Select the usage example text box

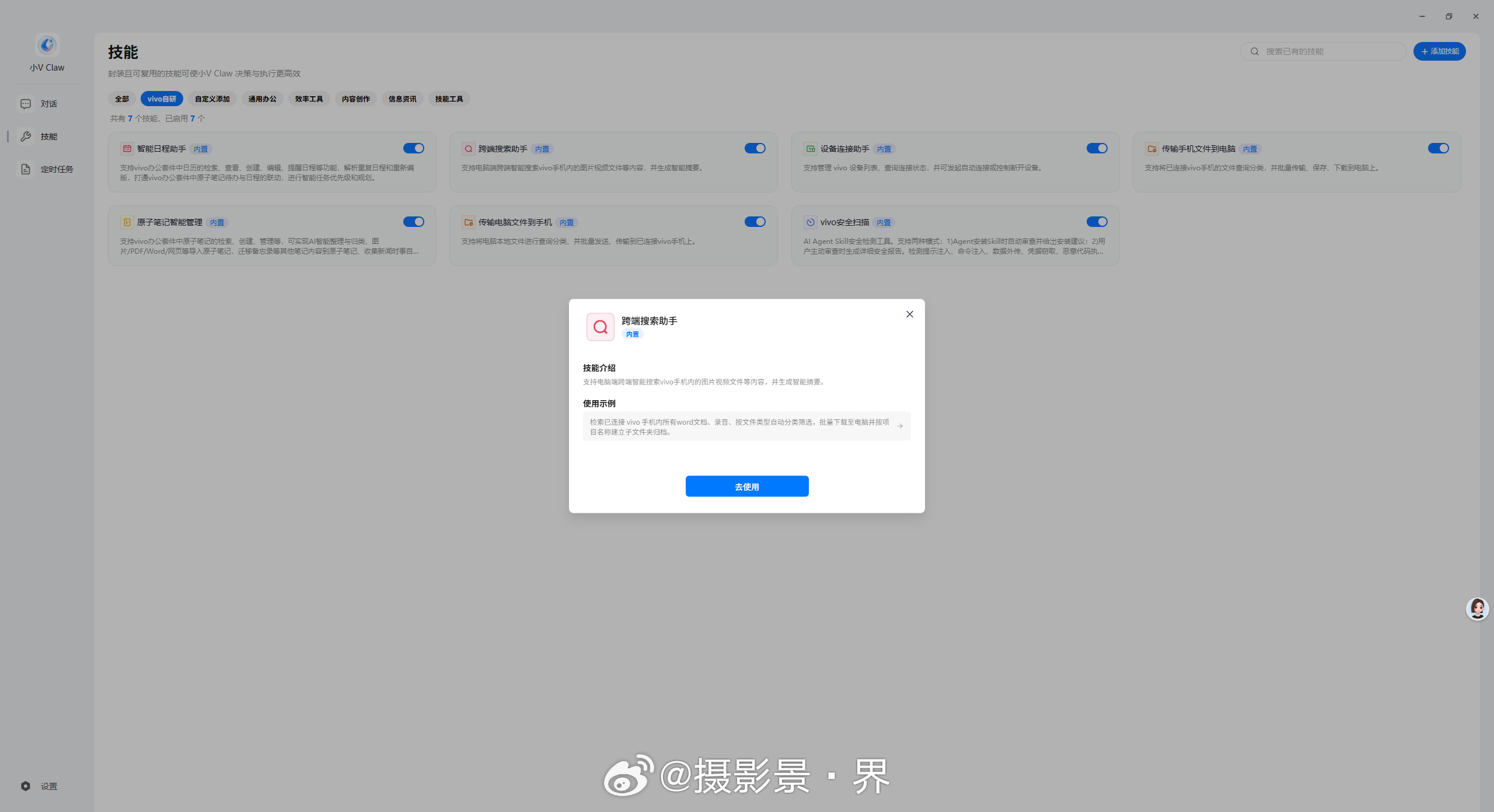[747, 426]
